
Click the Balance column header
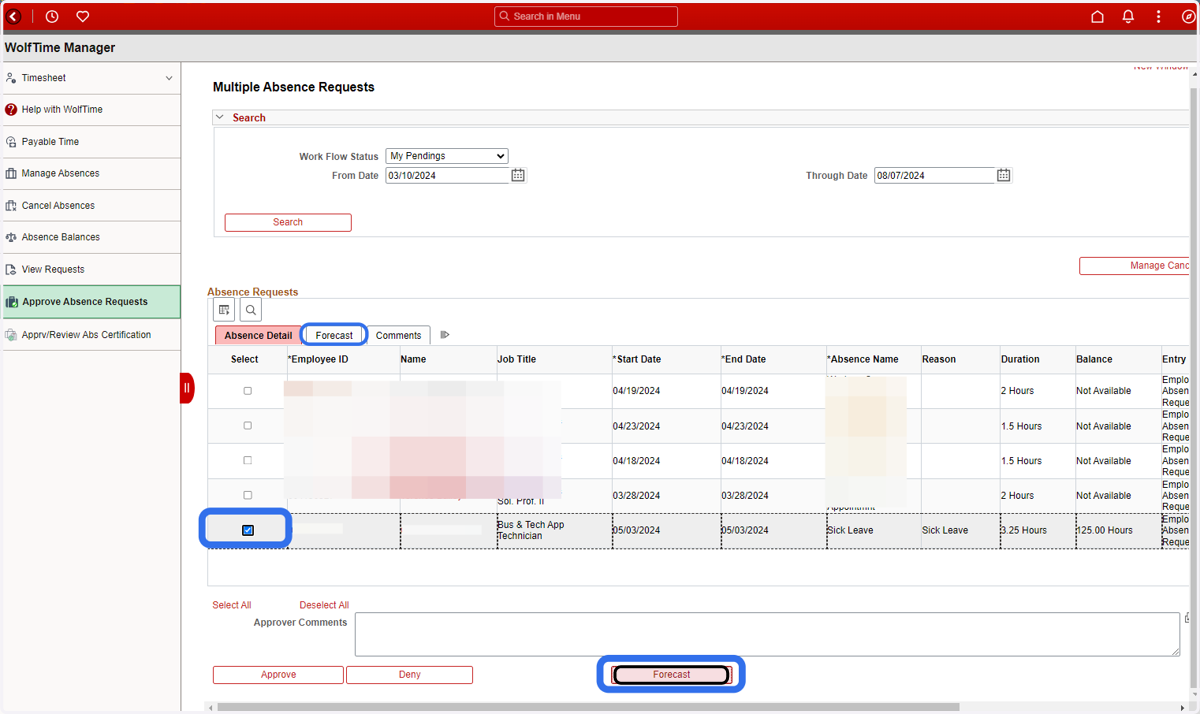1094,360
